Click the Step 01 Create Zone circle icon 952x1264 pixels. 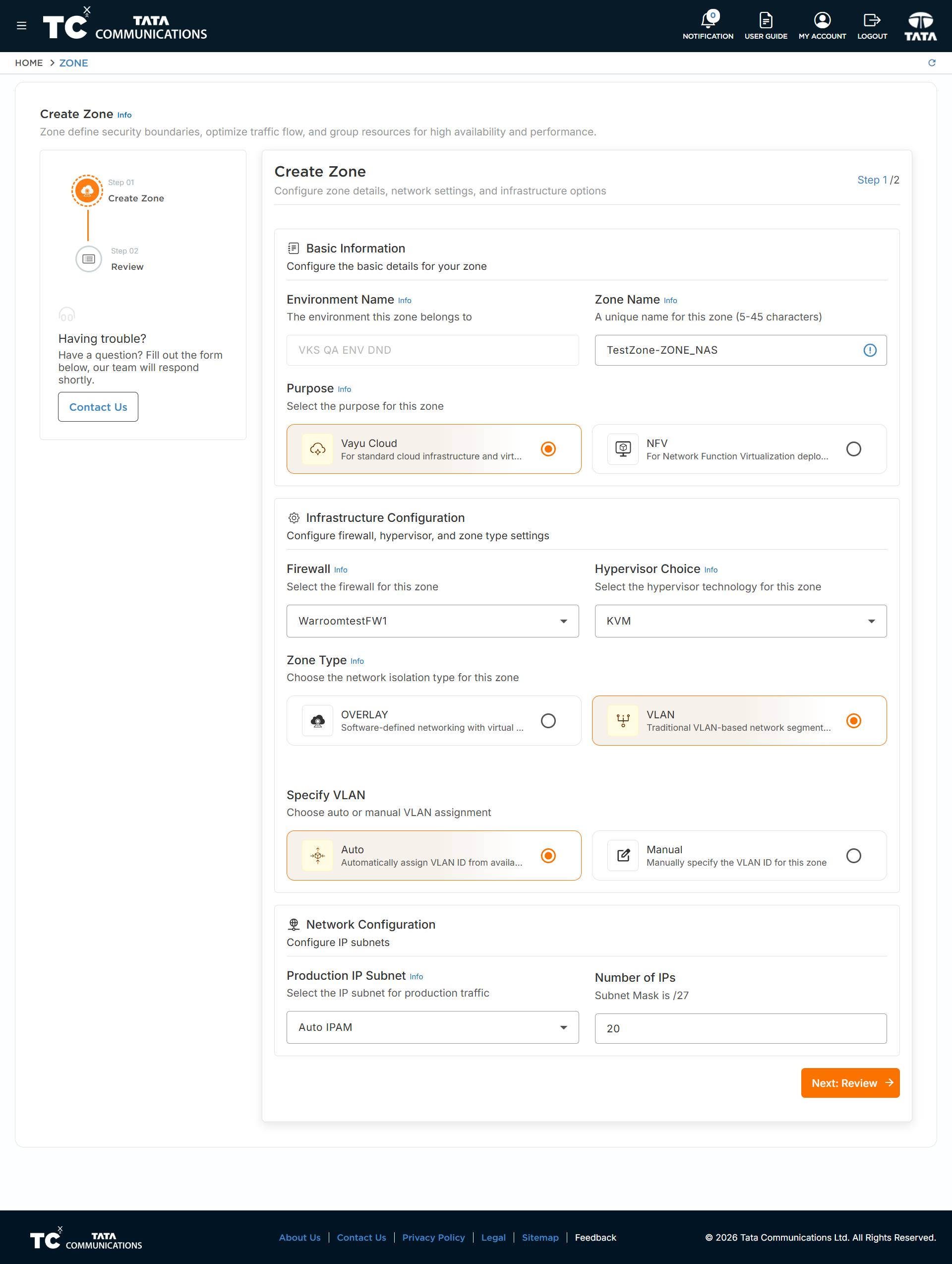point(87,191)
